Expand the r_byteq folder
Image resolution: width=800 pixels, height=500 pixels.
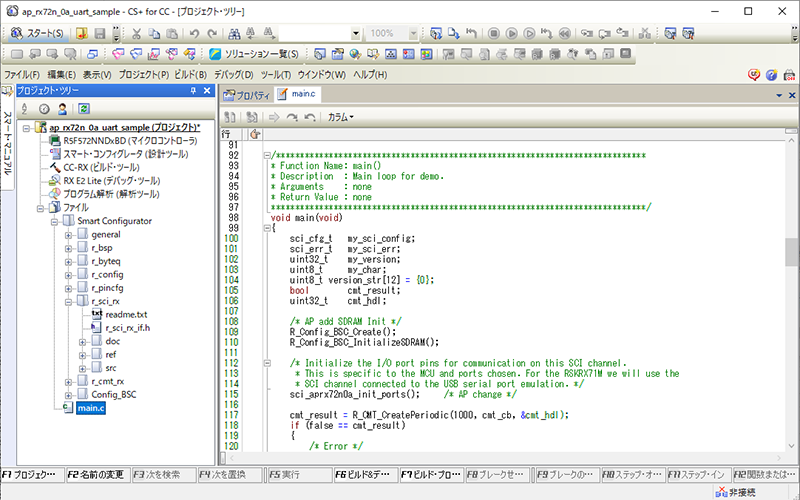[x=68, y=262]
